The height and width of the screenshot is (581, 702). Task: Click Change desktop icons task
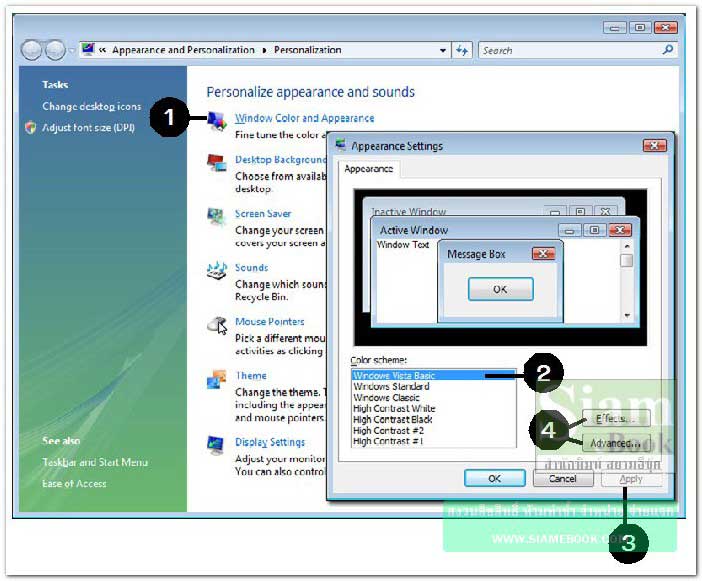(92, 106)
